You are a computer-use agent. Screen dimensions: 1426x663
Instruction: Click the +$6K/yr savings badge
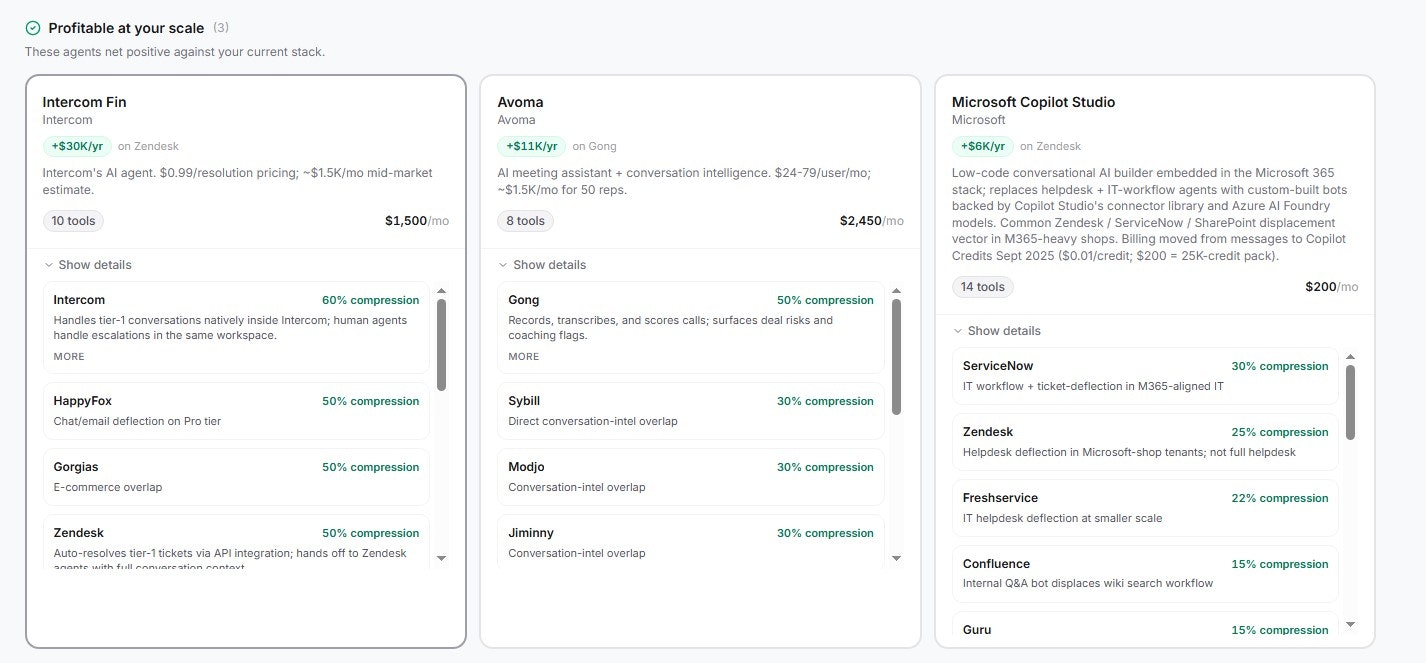point(983,146)
